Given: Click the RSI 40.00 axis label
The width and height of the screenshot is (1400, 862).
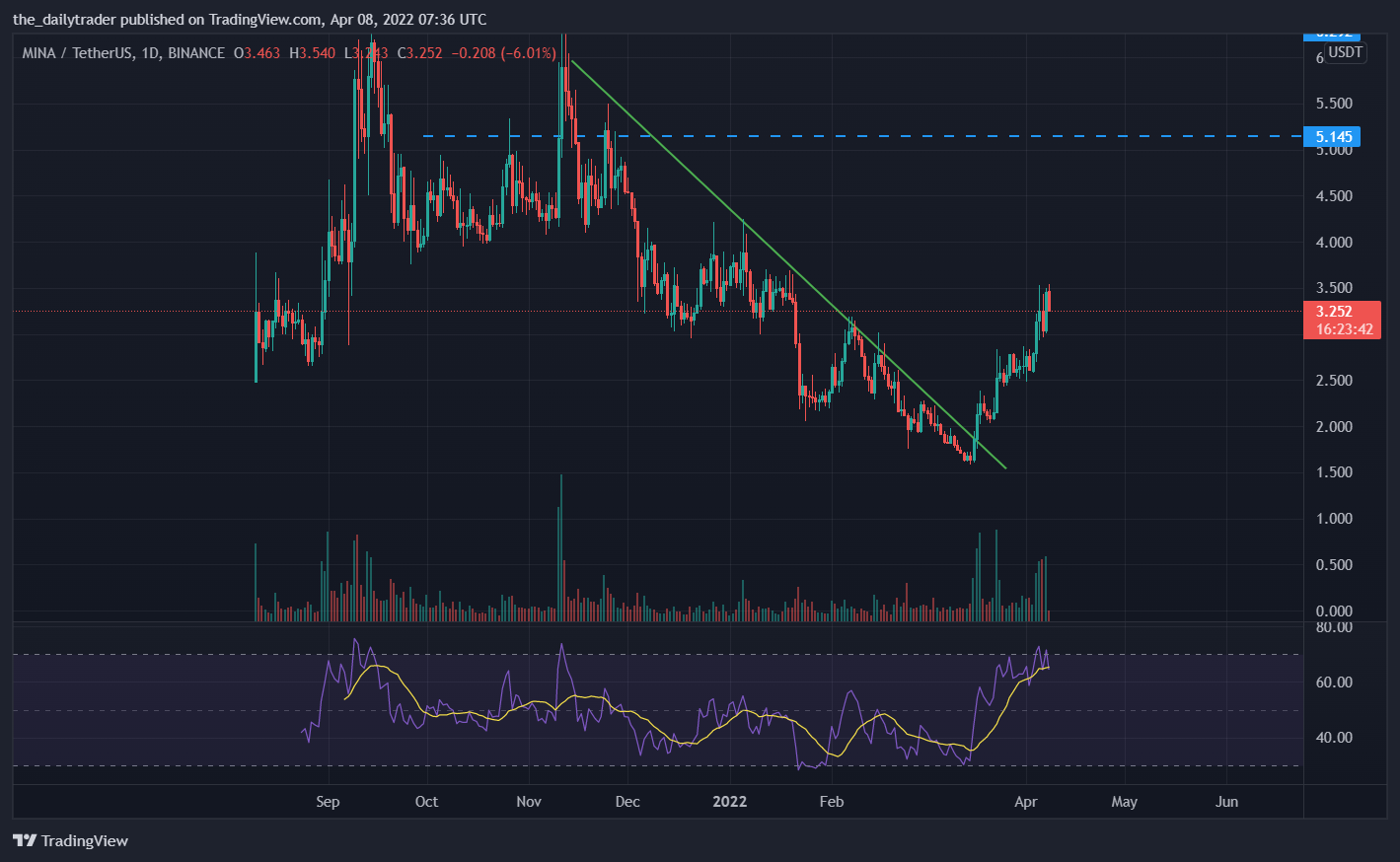Looking at the screenshot, I should coord(1334,738).
